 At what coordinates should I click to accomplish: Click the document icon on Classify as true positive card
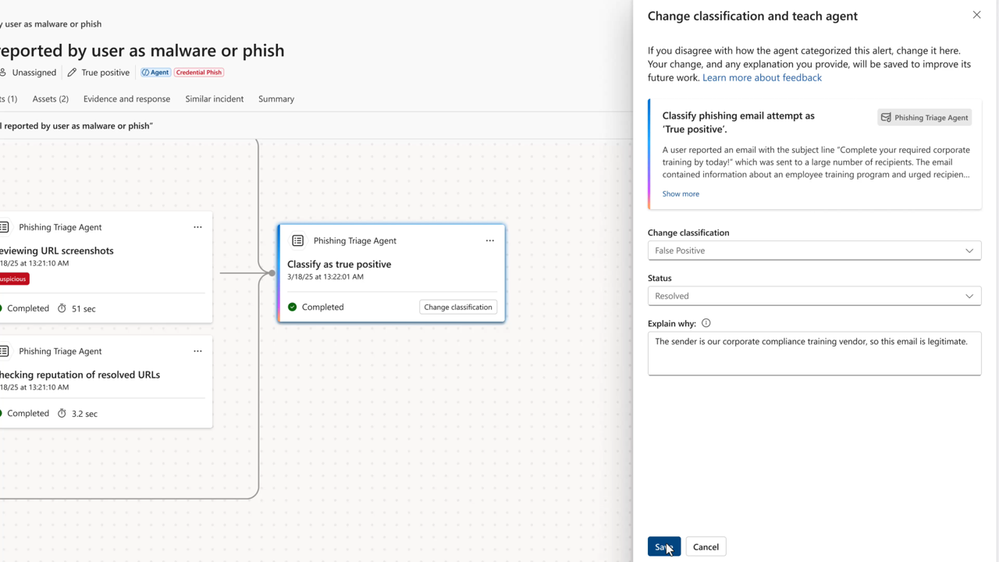click(298, 241)
